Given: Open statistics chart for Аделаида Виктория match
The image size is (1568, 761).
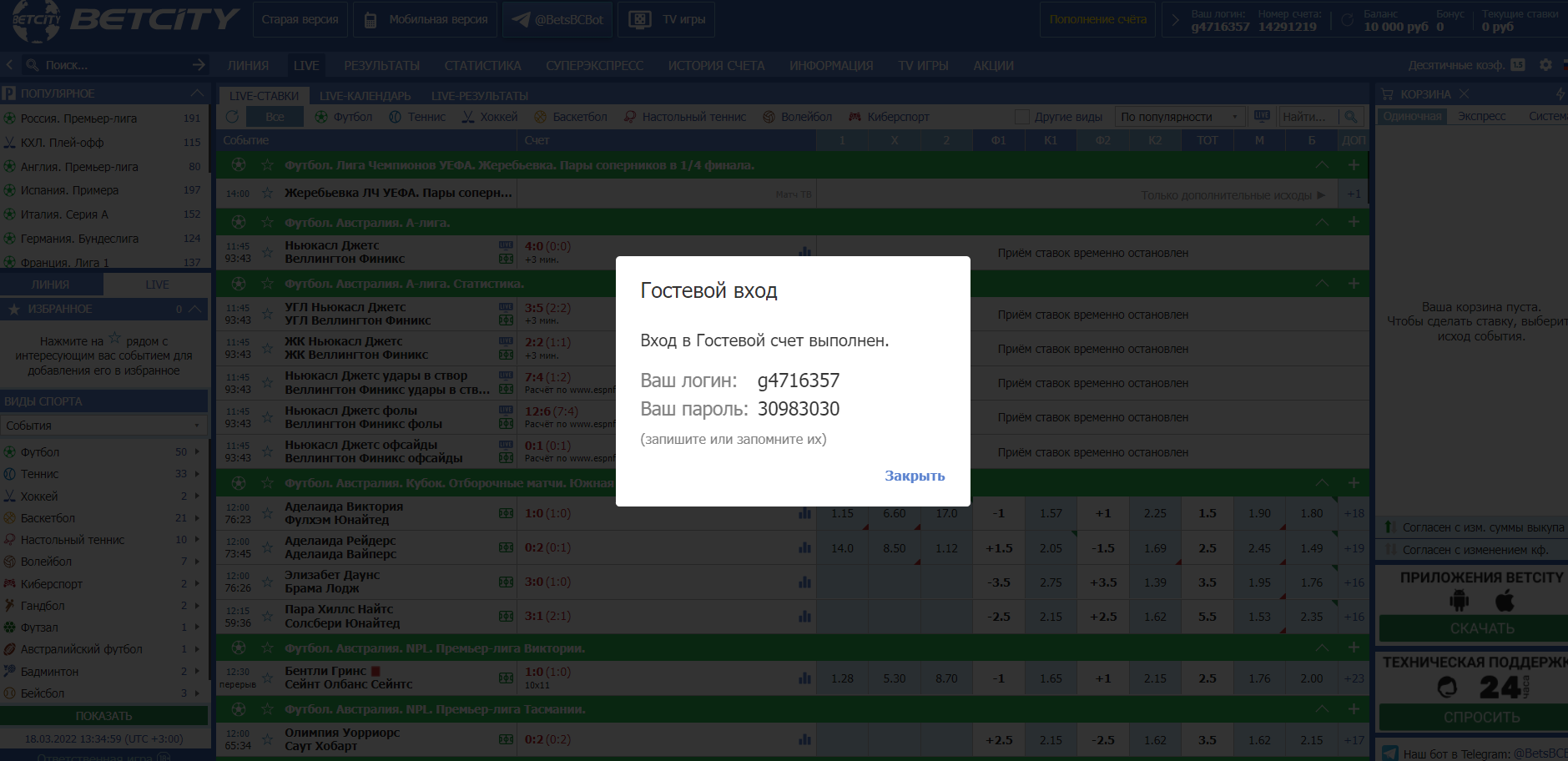Looking at the screenshot, I should 804,513.
